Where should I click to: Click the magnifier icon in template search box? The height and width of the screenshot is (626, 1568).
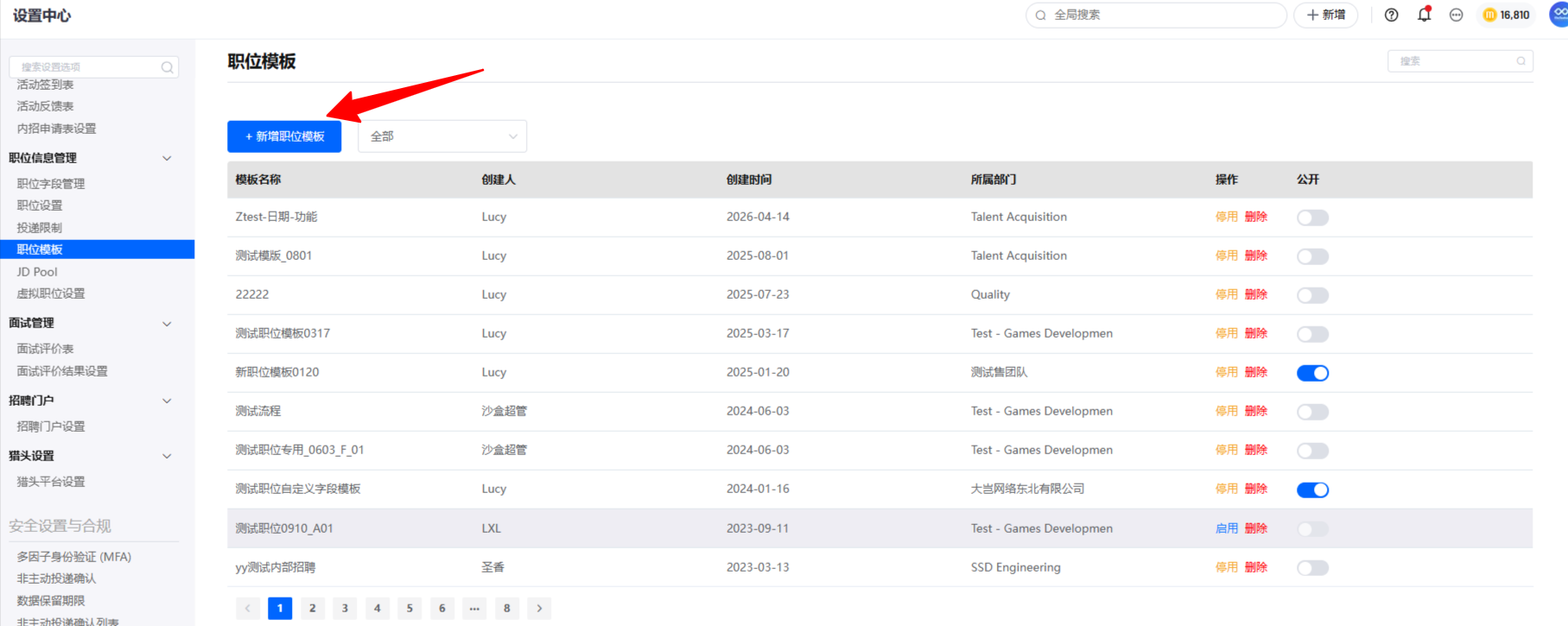1520,61
